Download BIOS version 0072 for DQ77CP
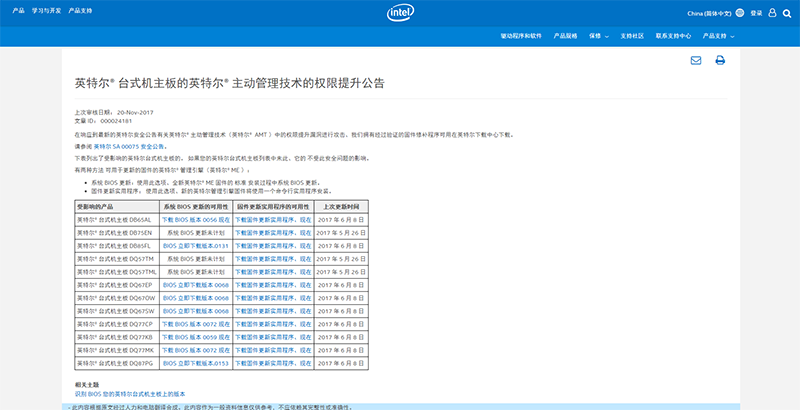800x410 pixels. [196, 324]
